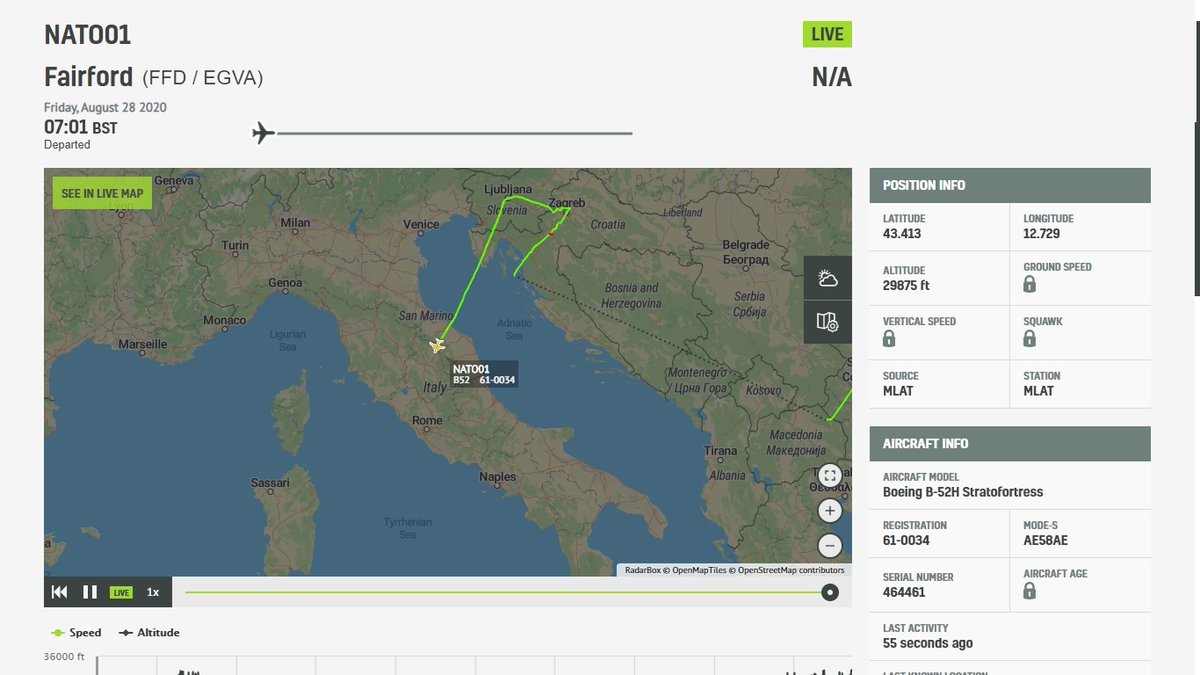Change the 1x playback speed
1200x675 pixels.
pyautogui.click(x=153, y=592)
